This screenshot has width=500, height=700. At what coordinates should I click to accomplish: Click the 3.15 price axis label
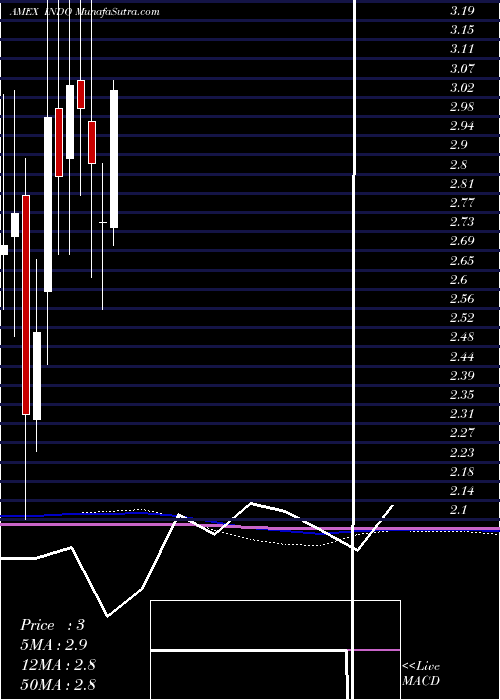pyautogui.click(x=462, y=30)
